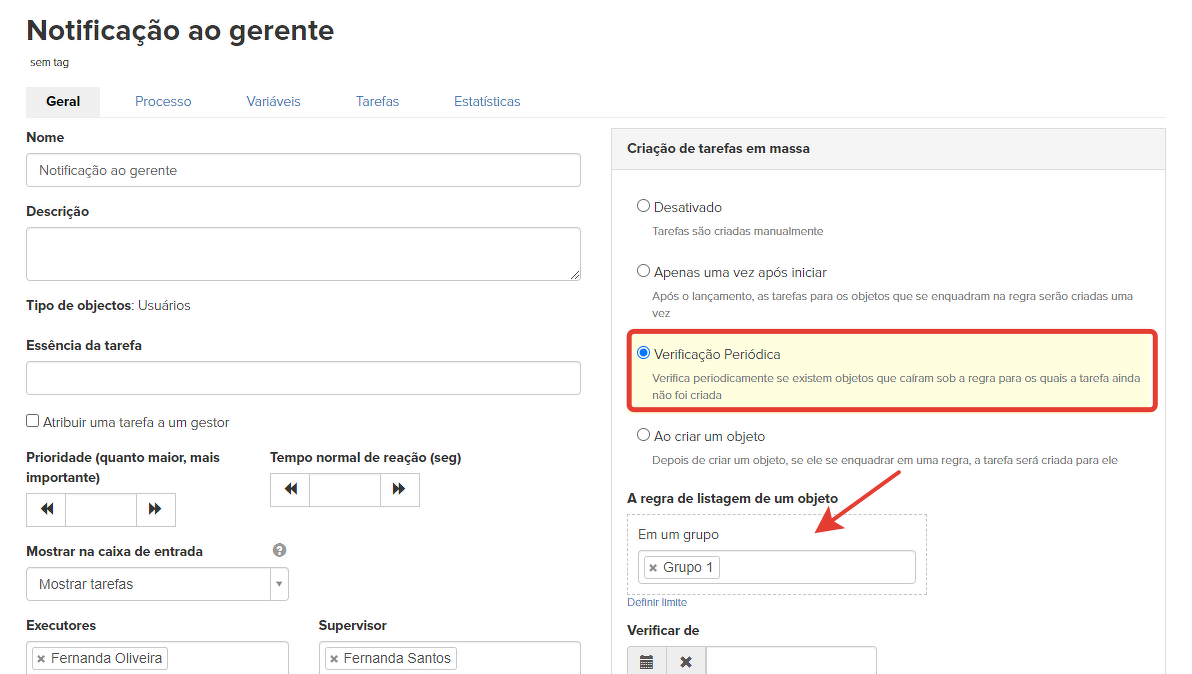The width and height of the screenshot is (1192, 674).
Task: Click the help question mark icon
Action: [280, 550]
